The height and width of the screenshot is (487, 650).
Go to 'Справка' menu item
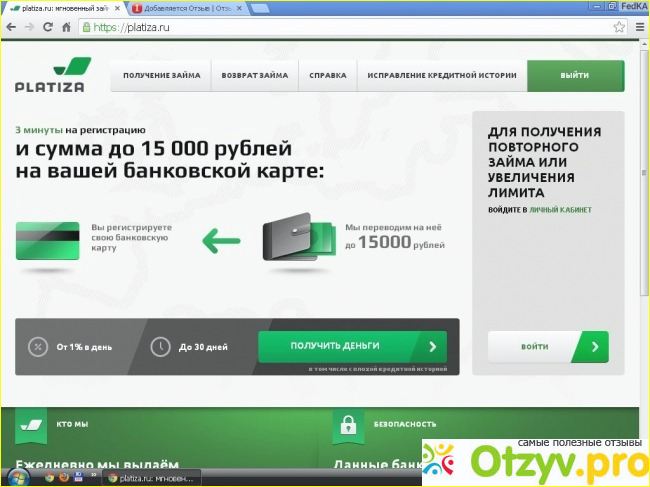pos(328,76)
